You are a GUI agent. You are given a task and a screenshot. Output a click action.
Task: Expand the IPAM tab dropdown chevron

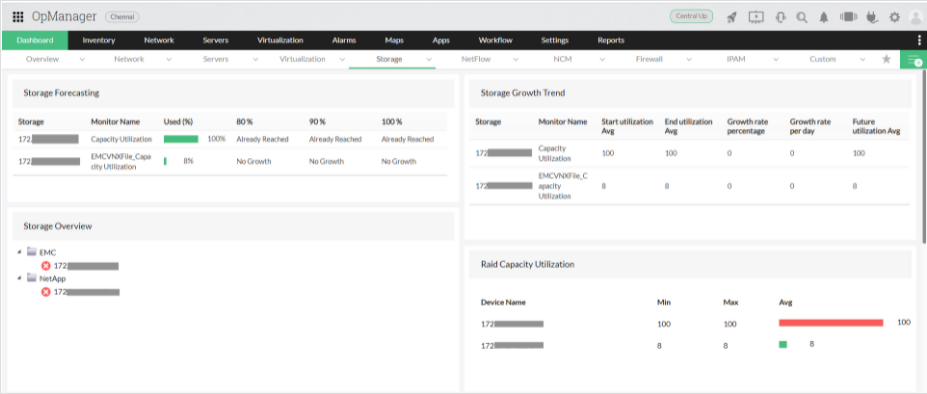[776, 59]
